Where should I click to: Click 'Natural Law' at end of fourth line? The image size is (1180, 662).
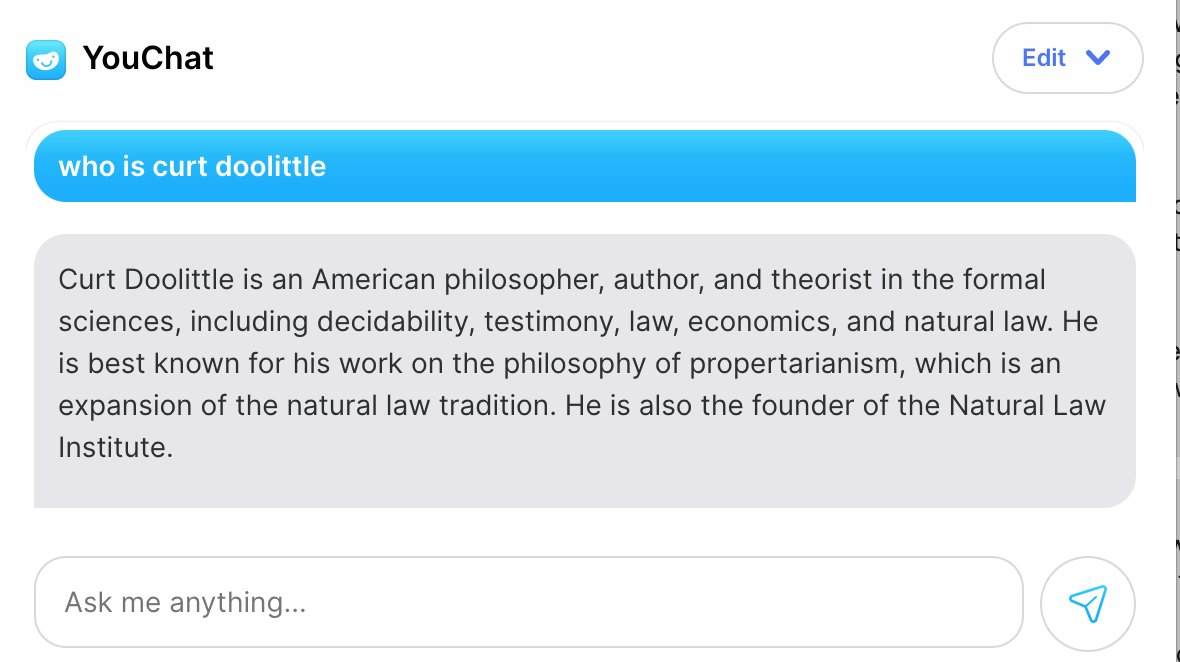coord(1027,406)
